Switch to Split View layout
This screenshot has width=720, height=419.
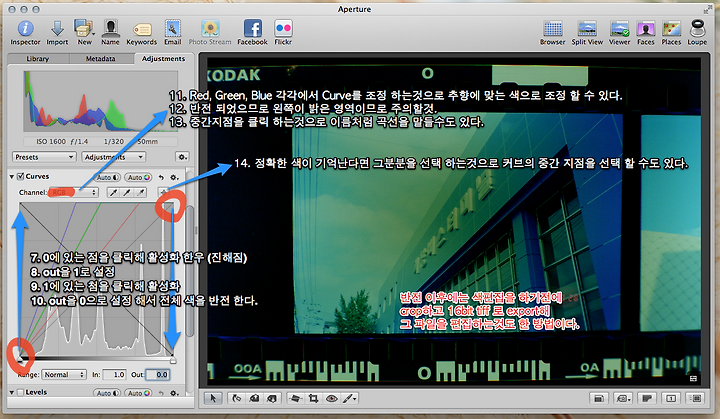[587, 33]
